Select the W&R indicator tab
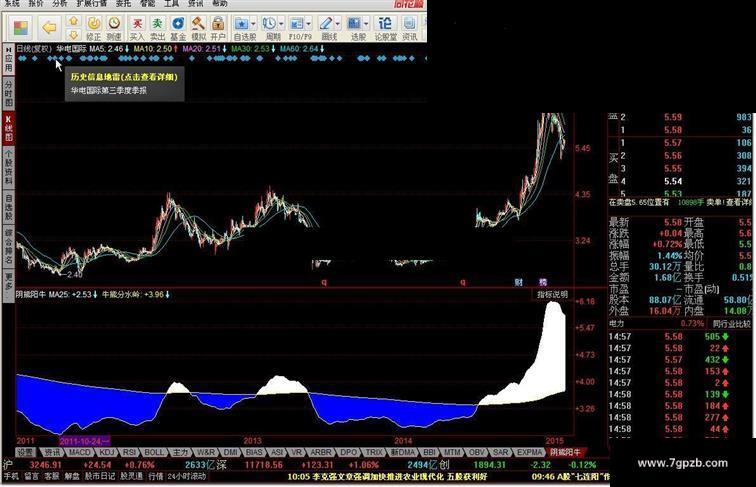Image resolution: width=756 pixels, height=487 pixels. [206, 452]
